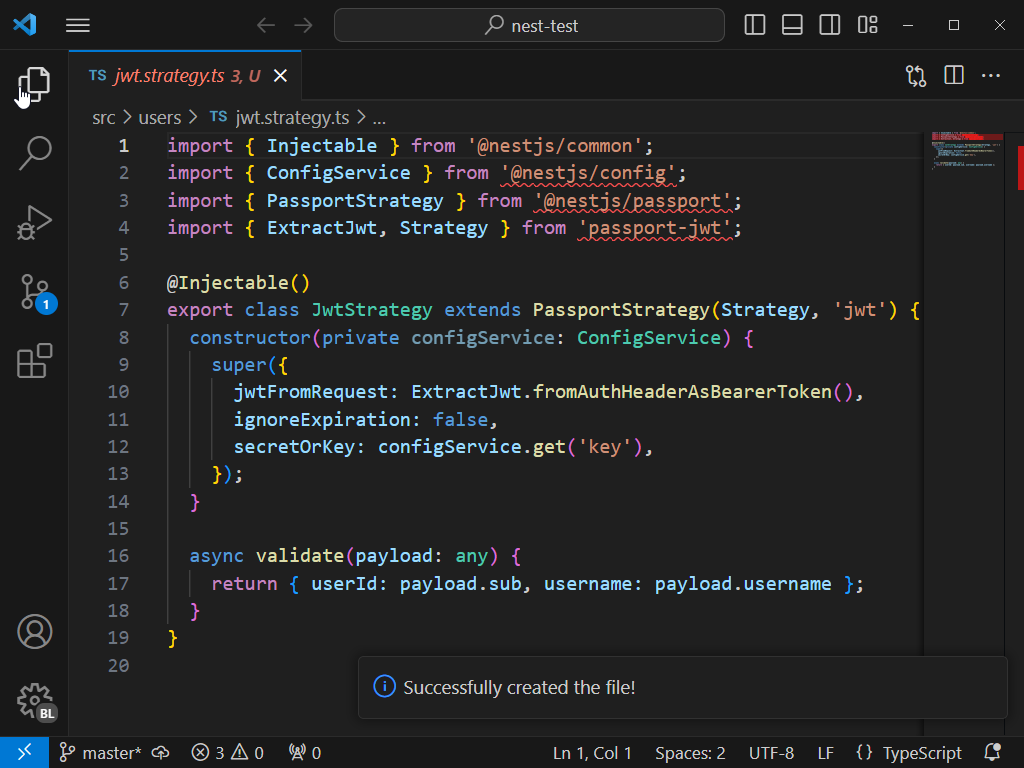The image size is (1024, 768).
Task: Open changes compare icon in editor toolbar
Action: [x=916, y=76]
